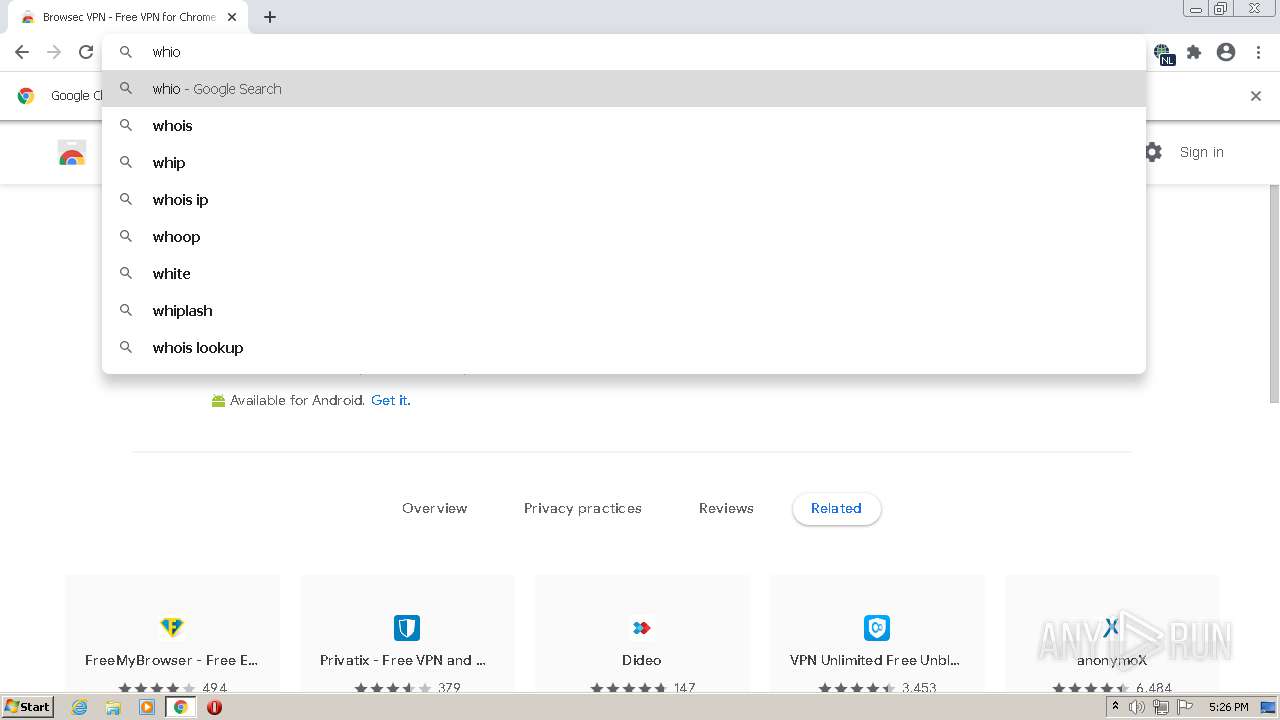Screen dimensions: 1280x720
Task: Click the search icon in address bar
Action: pos(126,52)
